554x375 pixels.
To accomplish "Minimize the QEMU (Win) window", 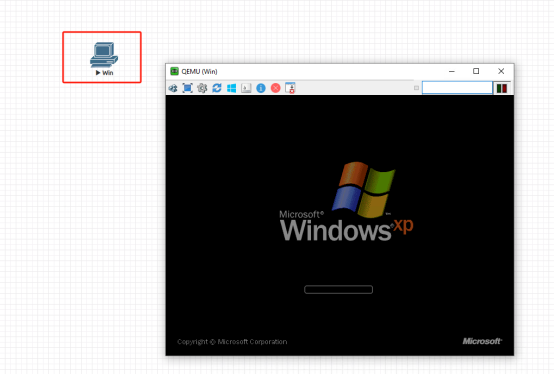I will [x=452, y=71].
